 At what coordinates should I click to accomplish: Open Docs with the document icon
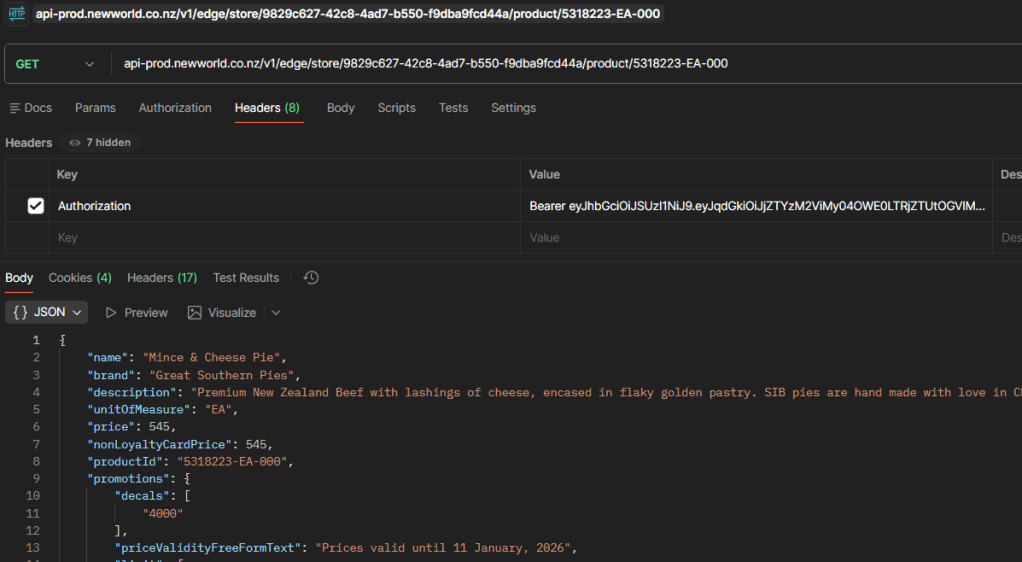[x=15, y=108]
